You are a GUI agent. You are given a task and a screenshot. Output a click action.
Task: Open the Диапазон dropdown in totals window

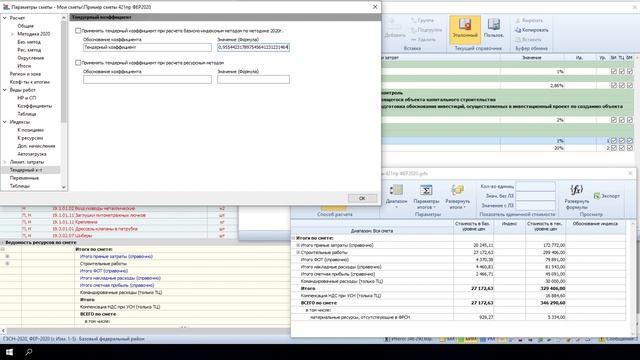(396, 197)
